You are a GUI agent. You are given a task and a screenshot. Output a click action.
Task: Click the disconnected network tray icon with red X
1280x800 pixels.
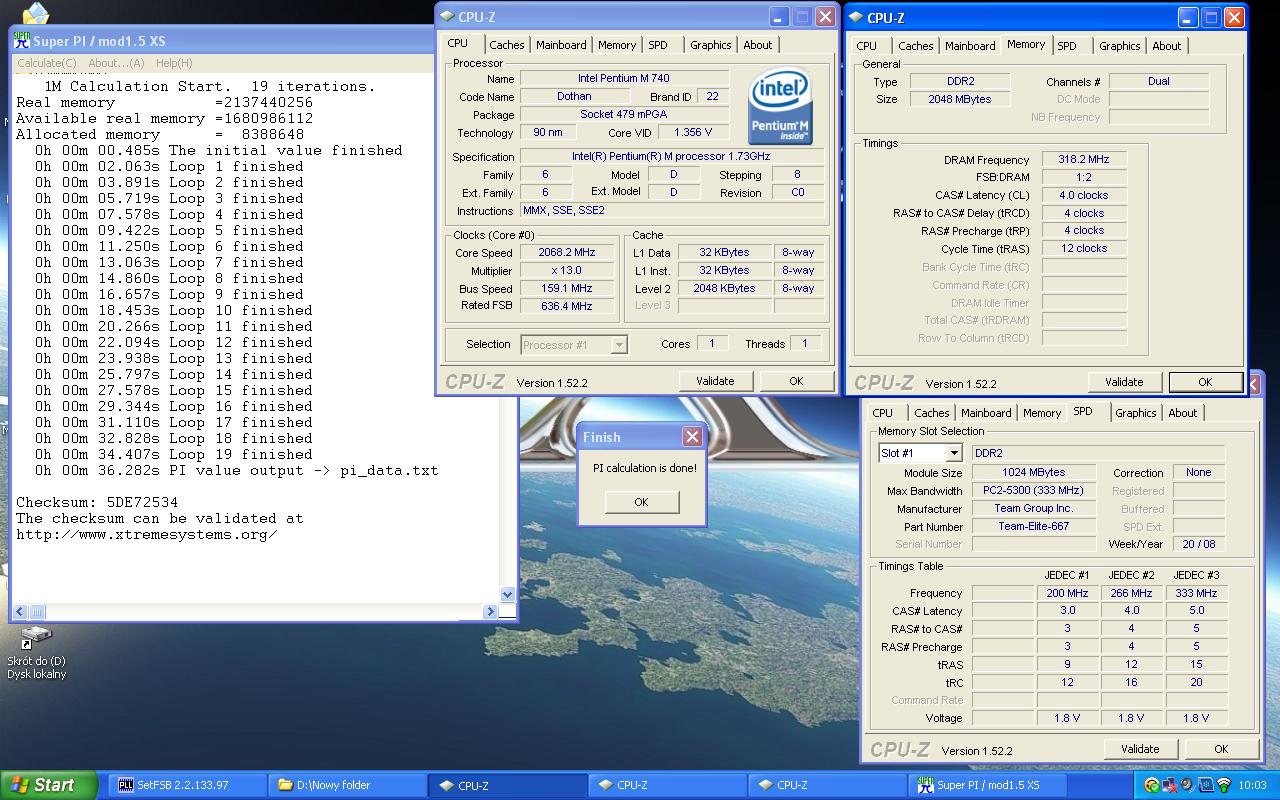(1170, 785)
